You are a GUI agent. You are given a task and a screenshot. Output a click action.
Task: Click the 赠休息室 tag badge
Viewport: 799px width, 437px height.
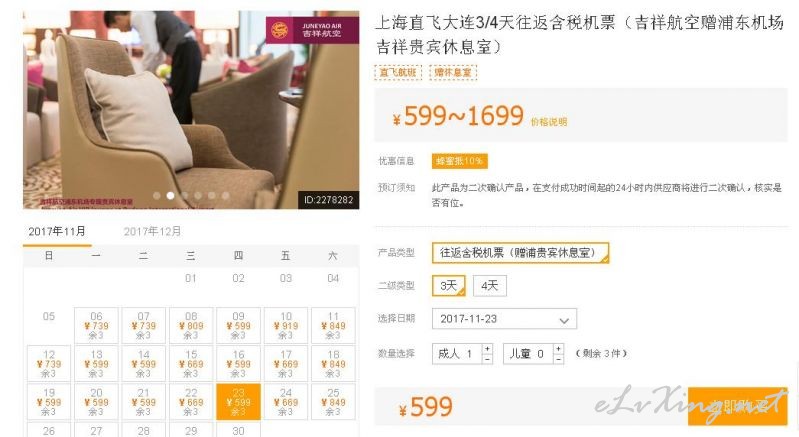click(453, 72)
